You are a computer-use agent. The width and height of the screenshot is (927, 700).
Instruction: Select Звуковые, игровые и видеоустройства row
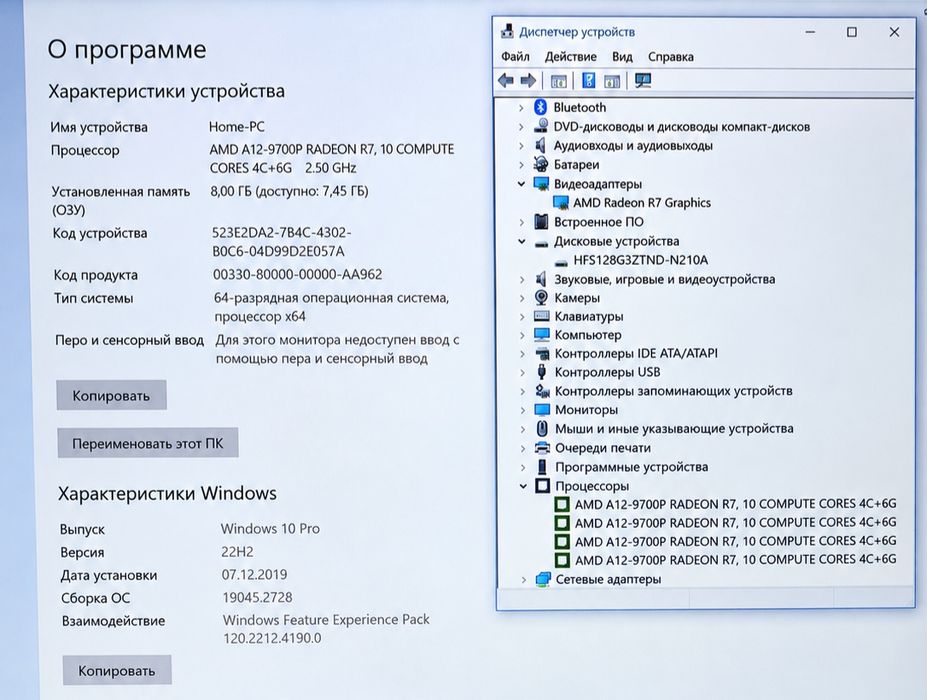665,279
